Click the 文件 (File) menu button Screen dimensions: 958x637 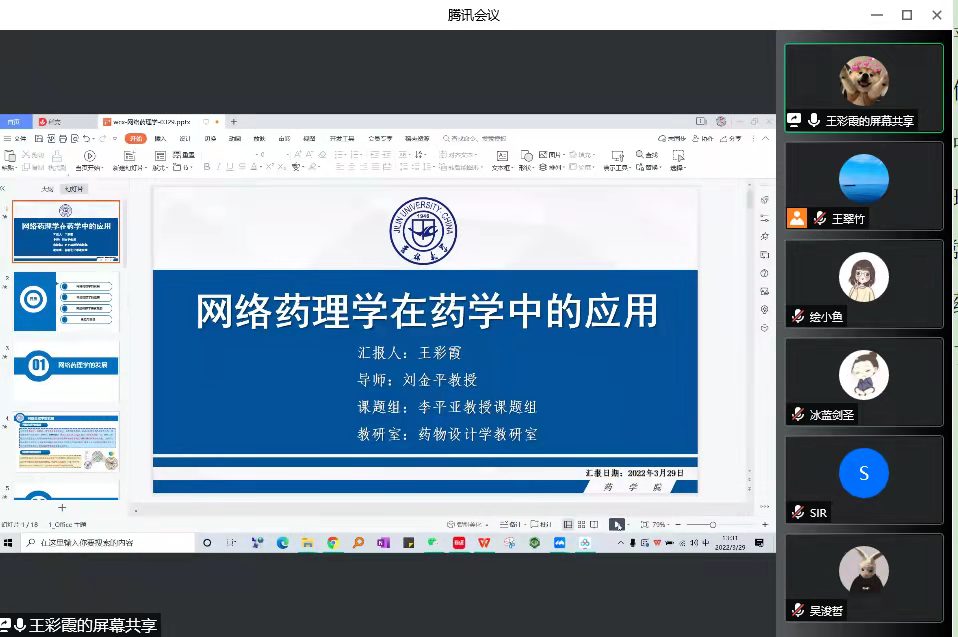pyautogui.click(x=18, y=138)
